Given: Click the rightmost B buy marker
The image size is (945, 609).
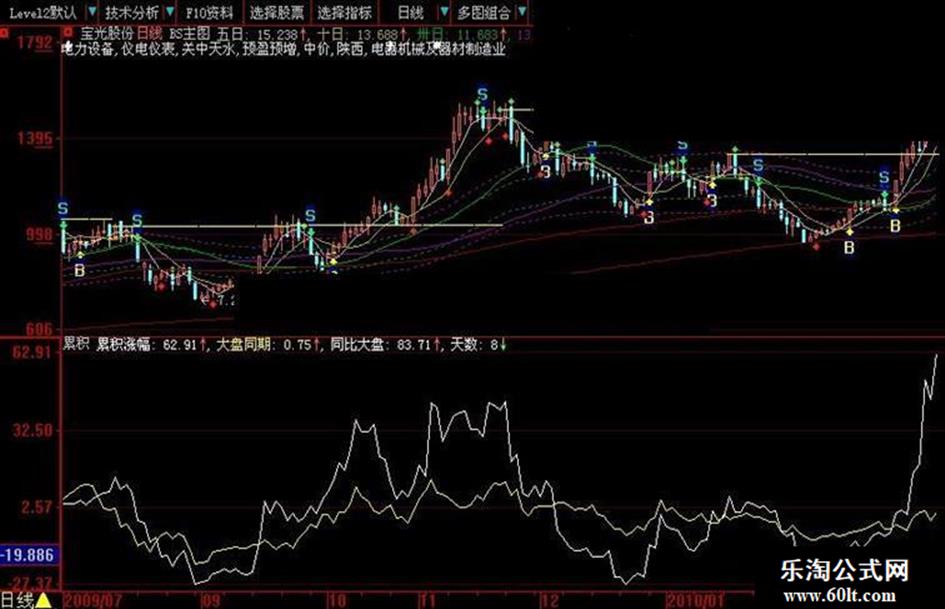Looking at the screenshot, I should 896,226.
